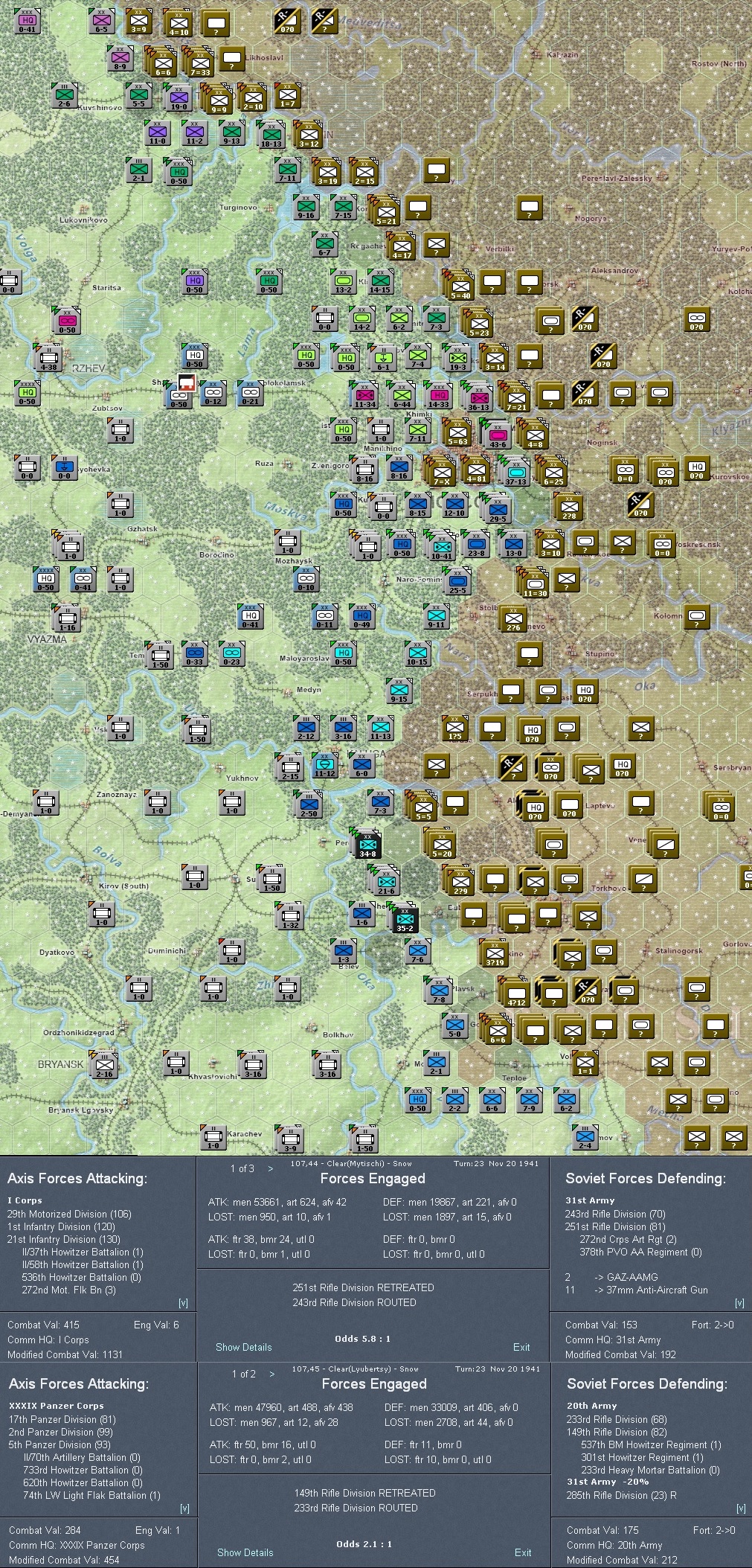Viewport: 752px width, 1568px height.
Task: Select the Soviet 5=63 rifle stack
Action: (457, 434)
